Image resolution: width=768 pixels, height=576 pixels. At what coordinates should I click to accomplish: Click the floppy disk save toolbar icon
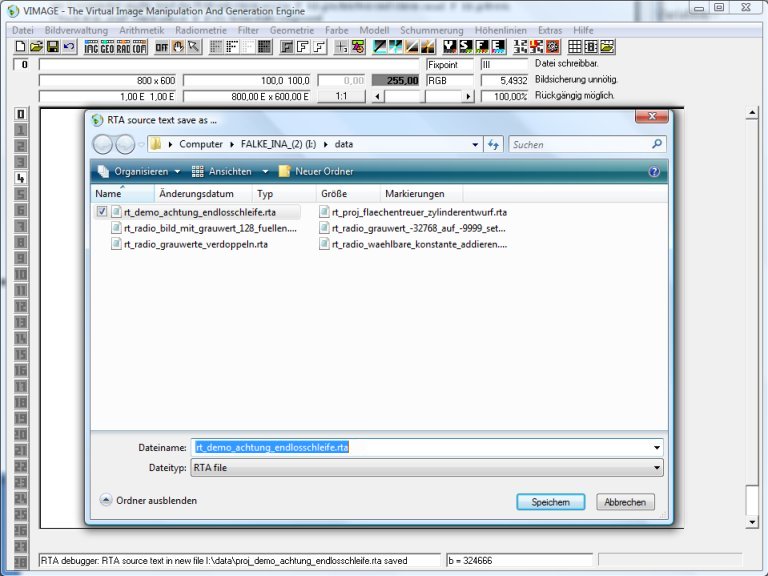pyautogui.click(x=52, y=47)
